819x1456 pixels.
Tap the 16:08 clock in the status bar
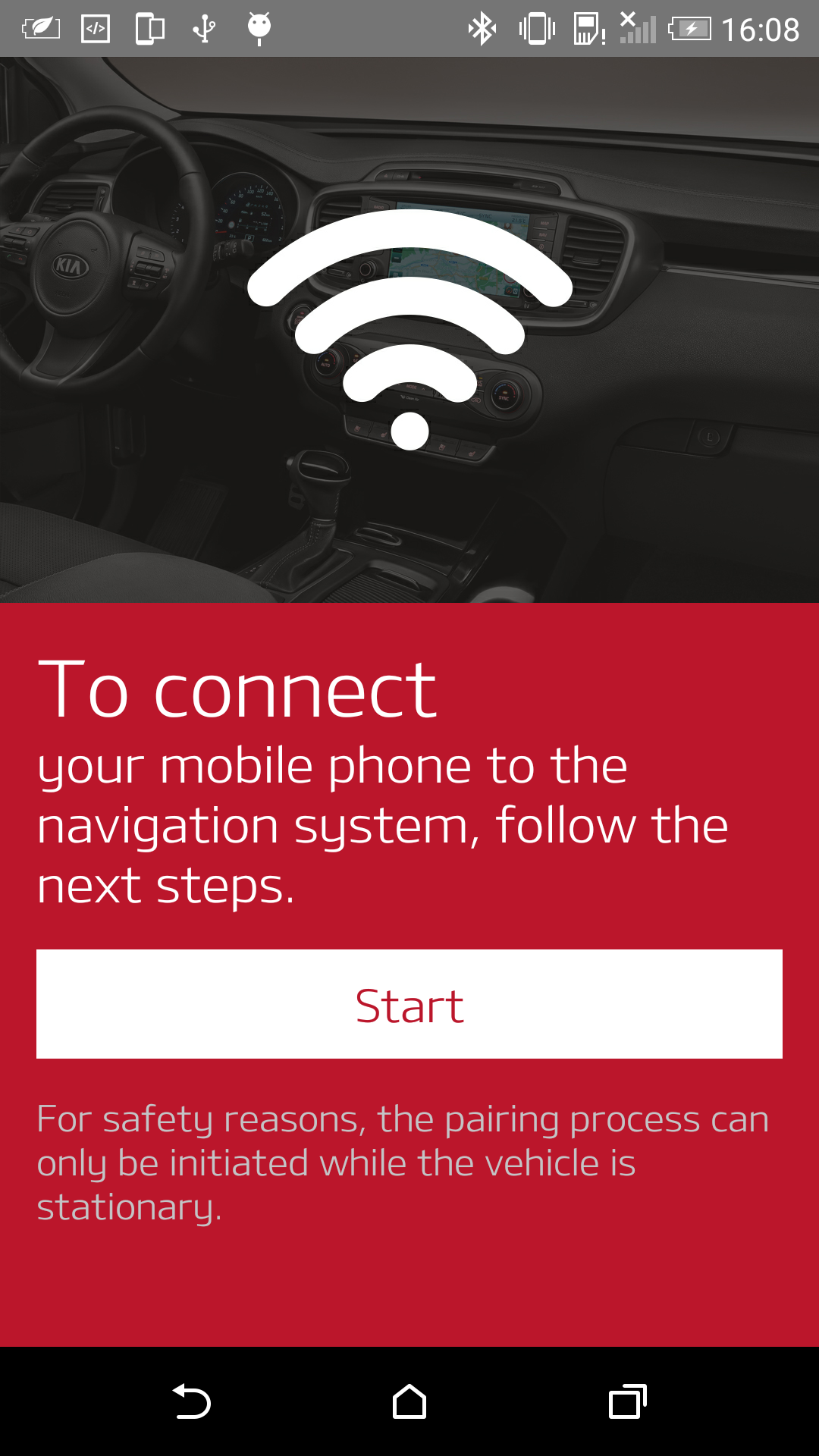point(760,30)
